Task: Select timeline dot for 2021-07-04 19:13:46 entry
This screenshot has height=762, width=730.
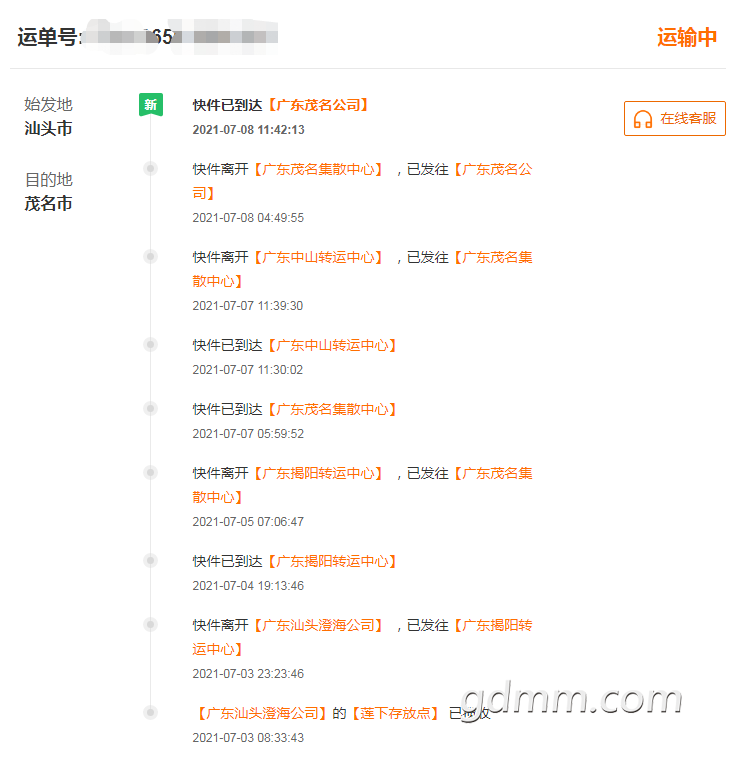Action: 151,560
